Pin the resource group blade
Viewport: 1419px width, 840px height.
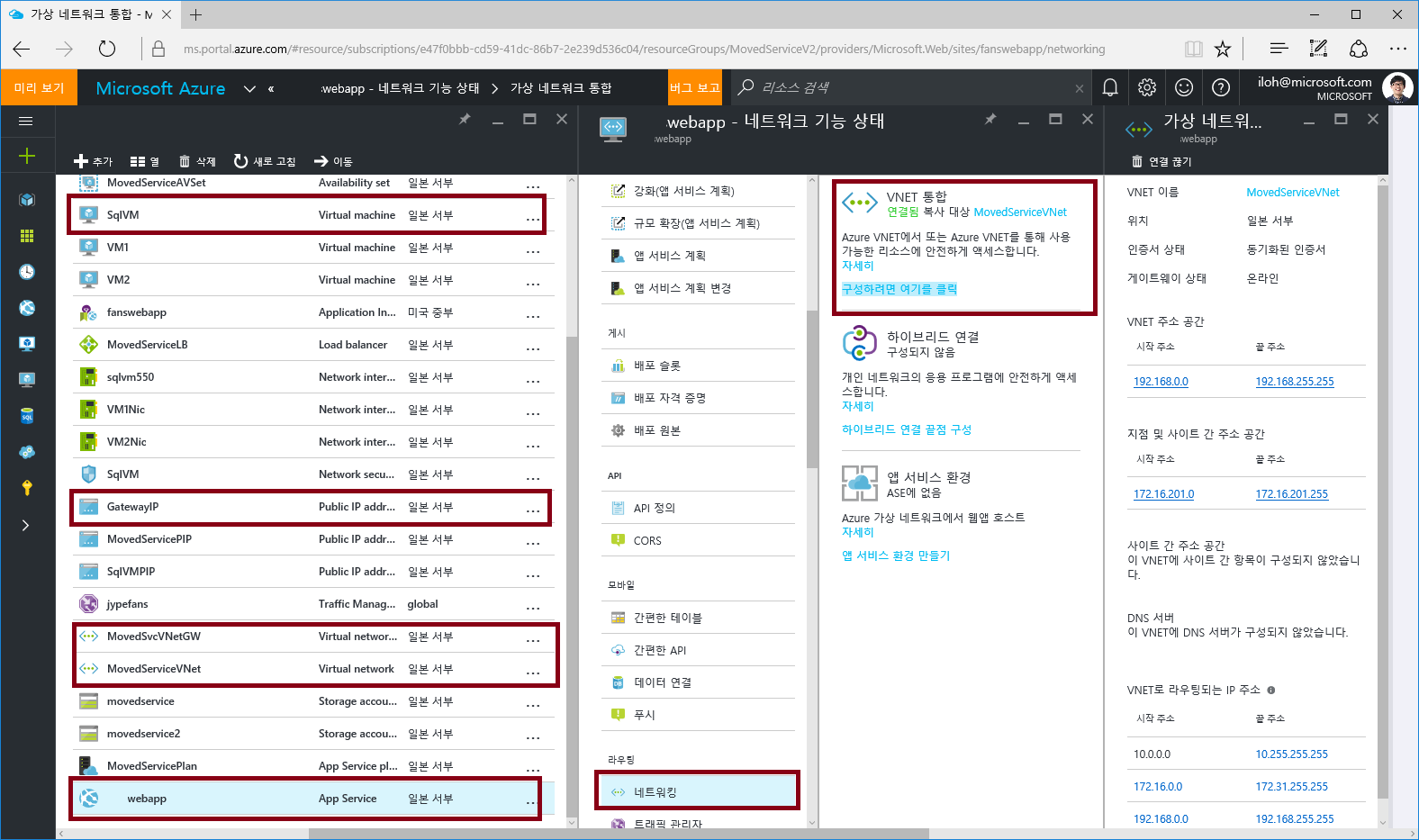tap(465, 119)
